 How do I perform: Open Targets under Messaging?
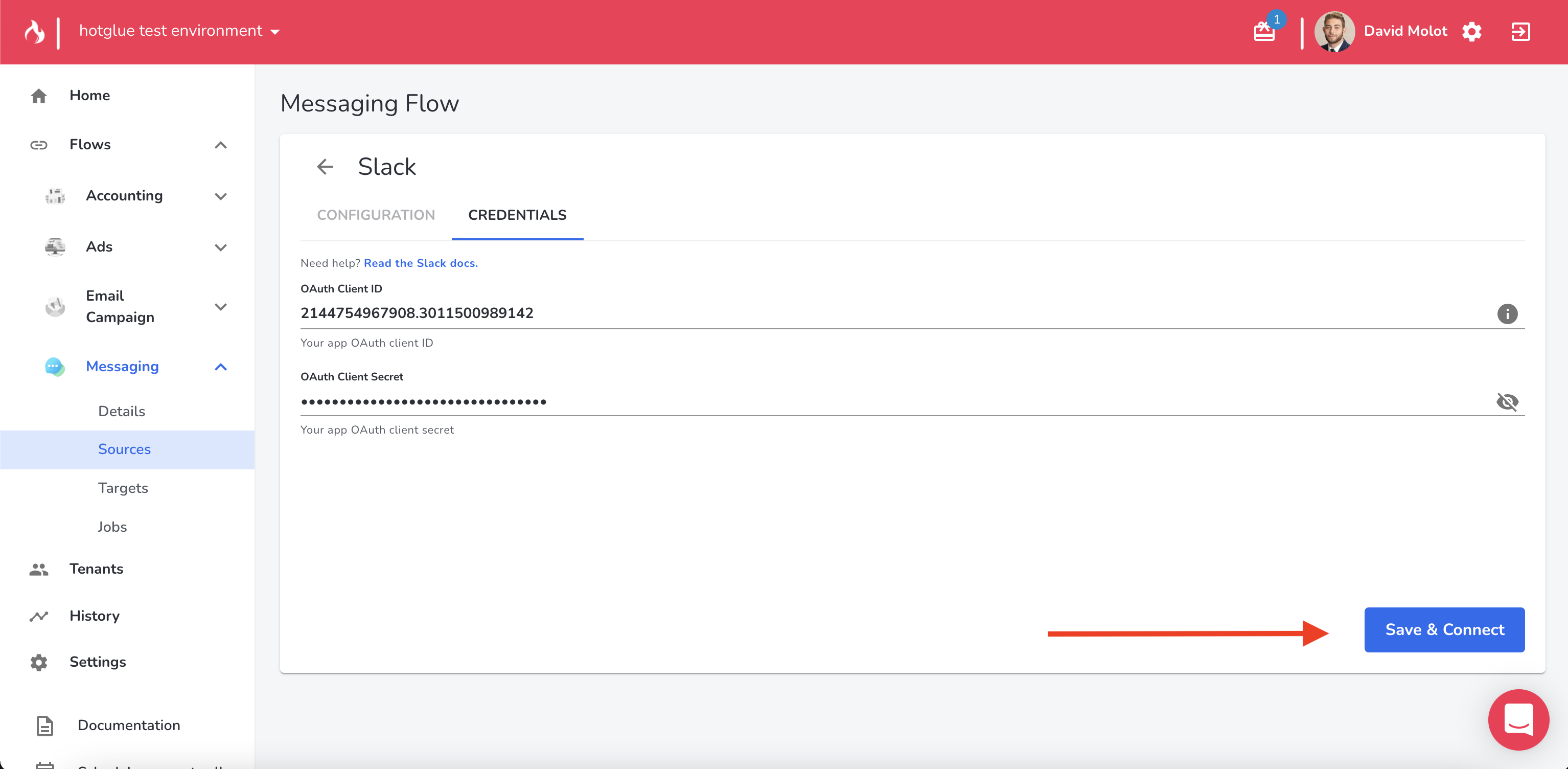tap(123, 488)
